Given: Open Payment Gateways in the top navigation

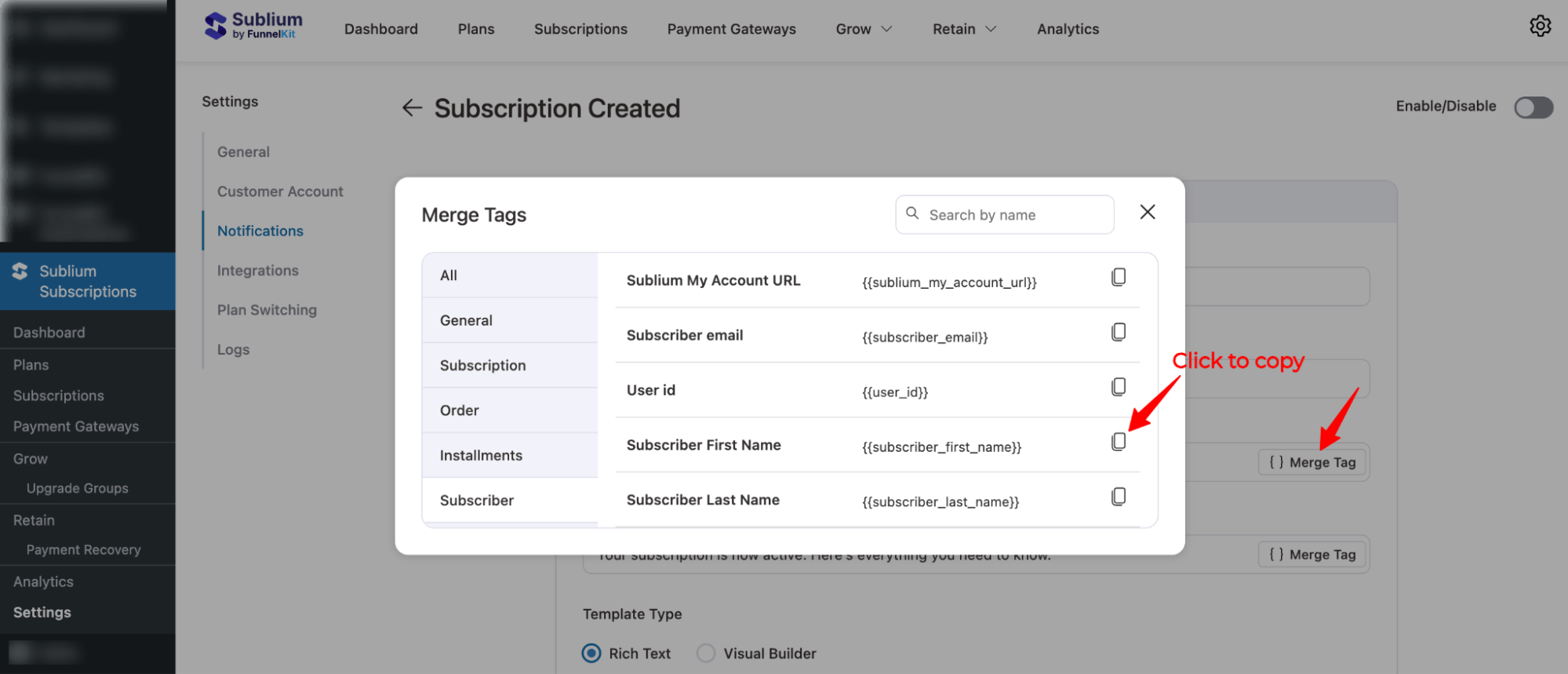Looking at the screenshot, I should 732,29.
